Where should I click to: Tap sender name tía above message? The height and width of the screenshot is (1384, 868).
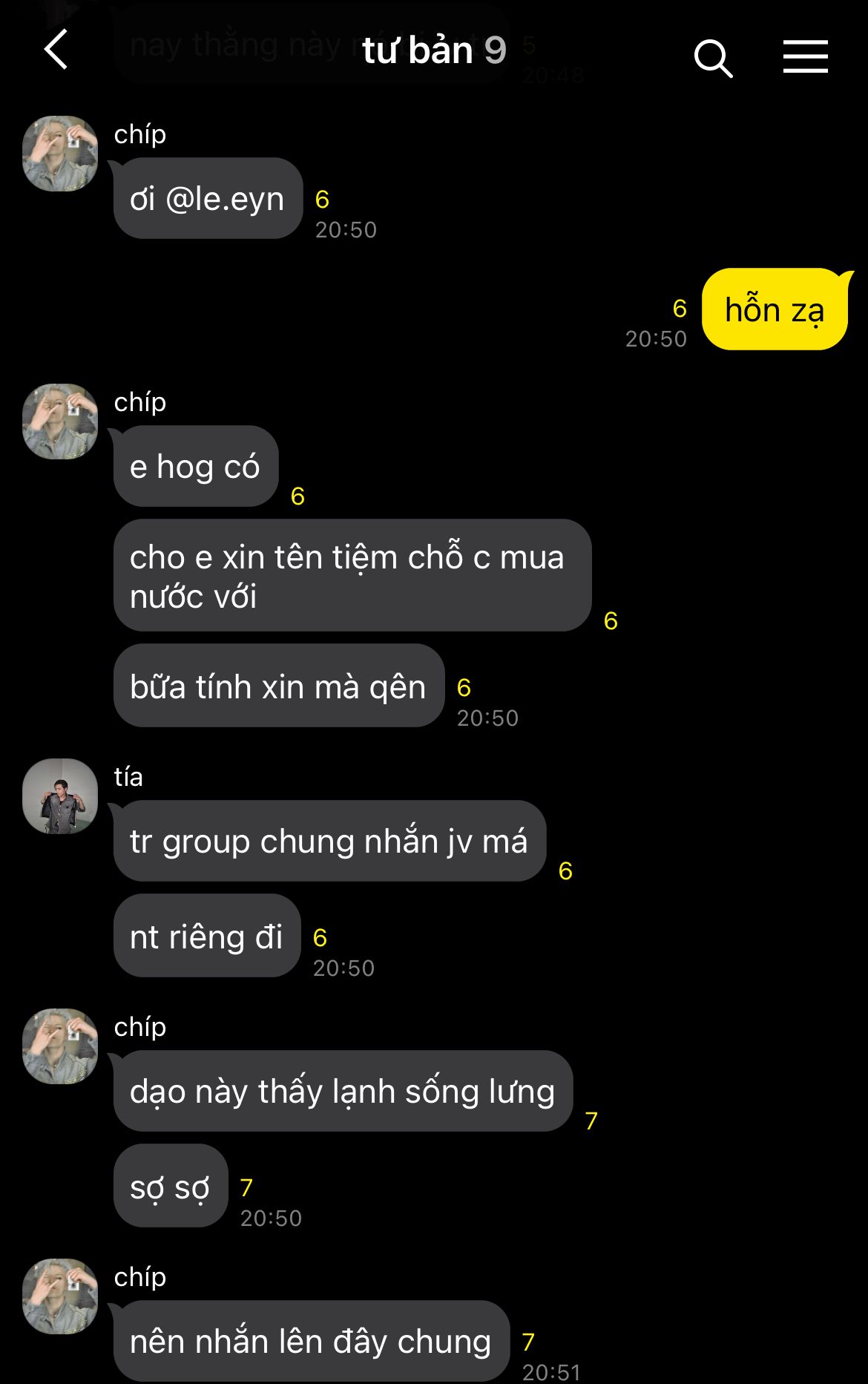click(128, 777)
